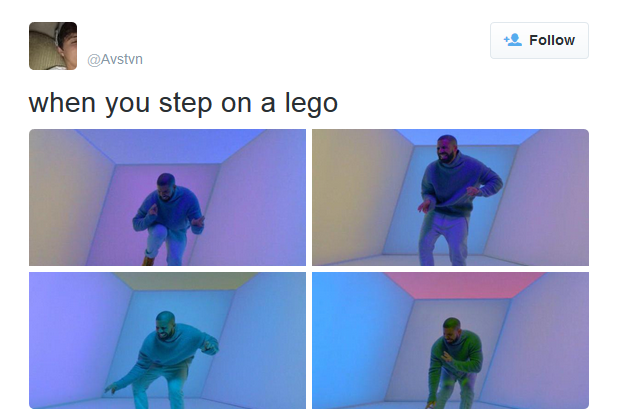Screen dimensions: 618x419
Task: Click the "Follow" text label
Action: click(x=552, y=40)
